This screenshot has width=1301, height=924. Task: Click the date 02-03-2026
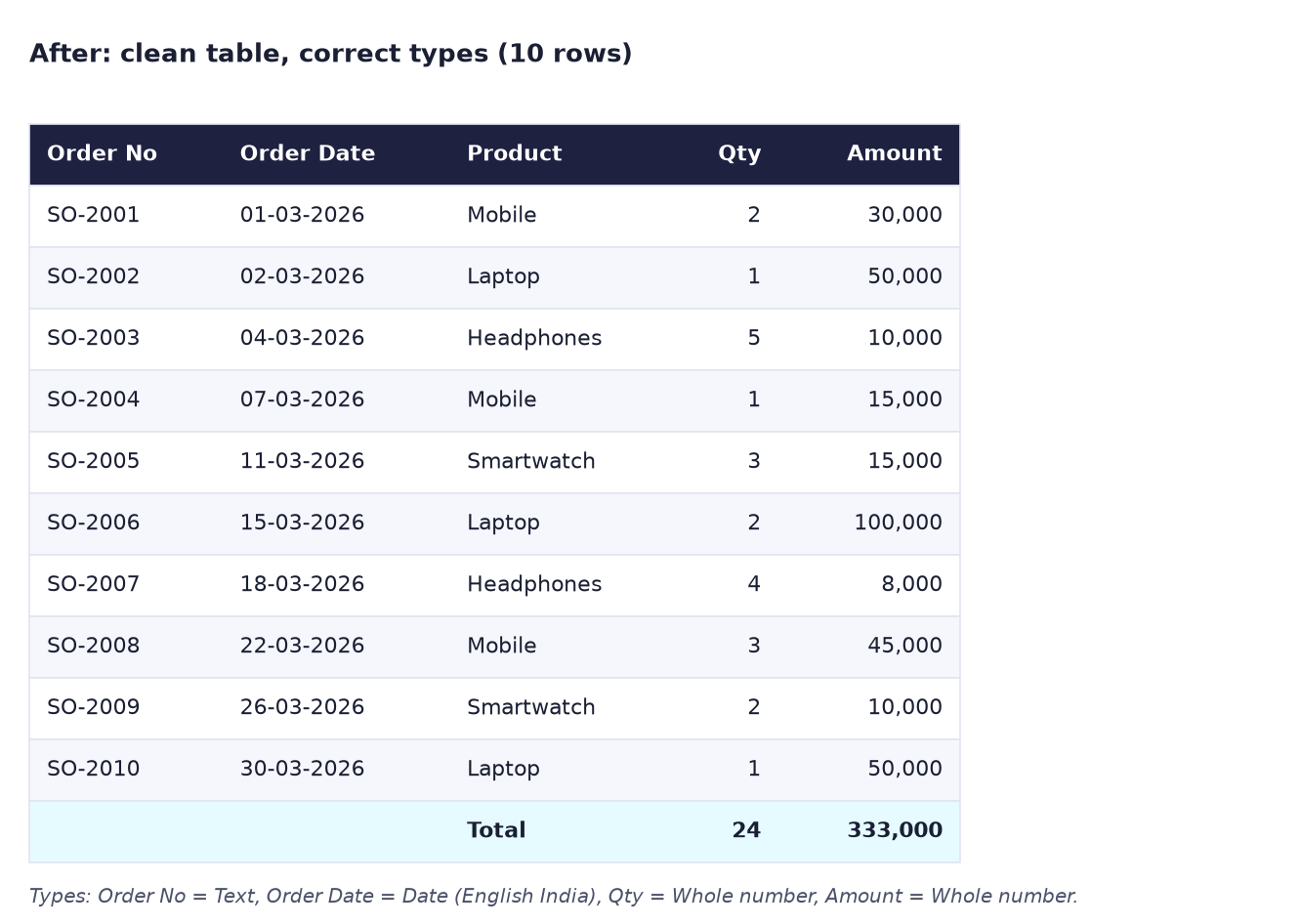(302, 277)
